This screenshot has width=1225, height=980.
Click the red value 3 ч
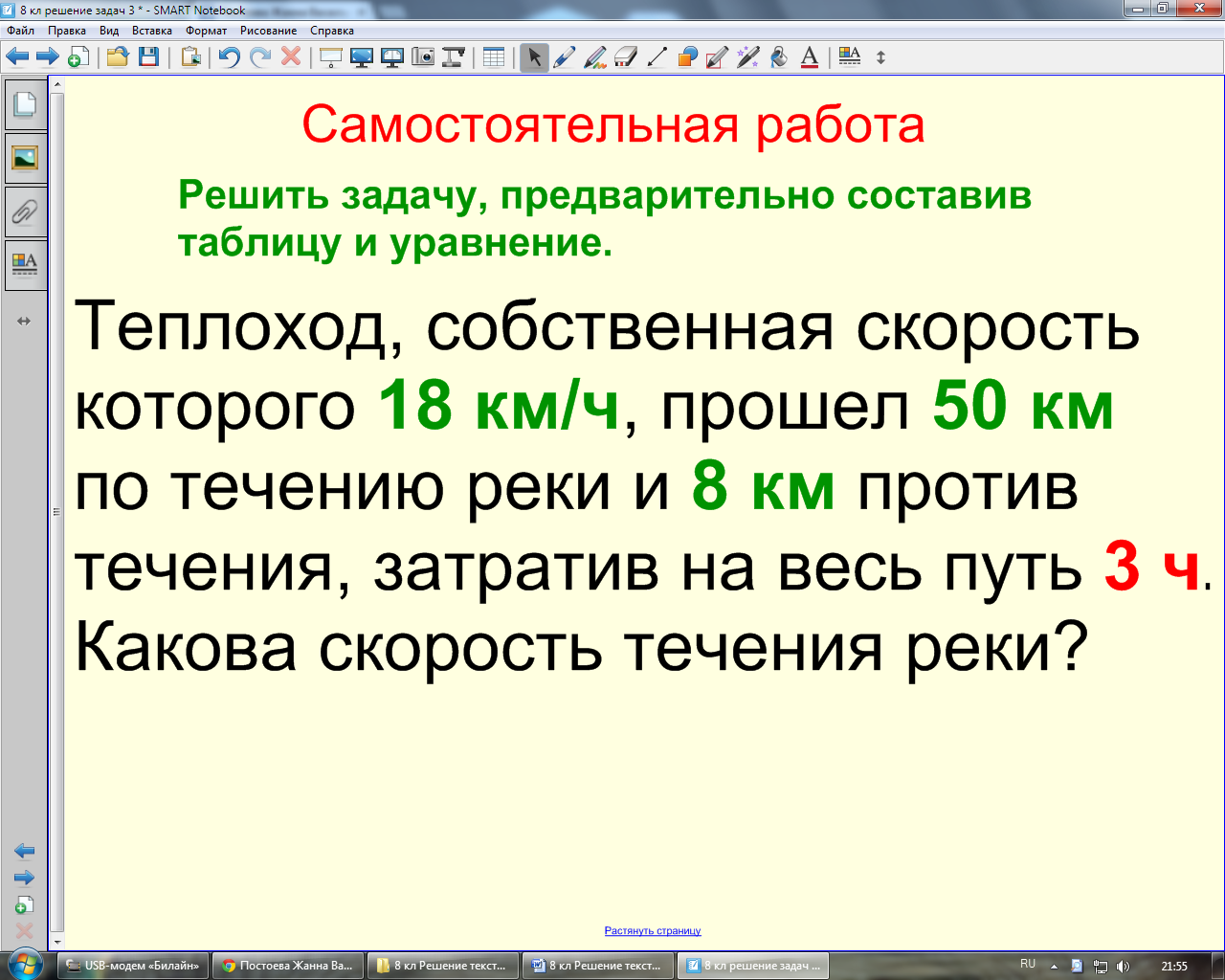[x=1152, y=567]
